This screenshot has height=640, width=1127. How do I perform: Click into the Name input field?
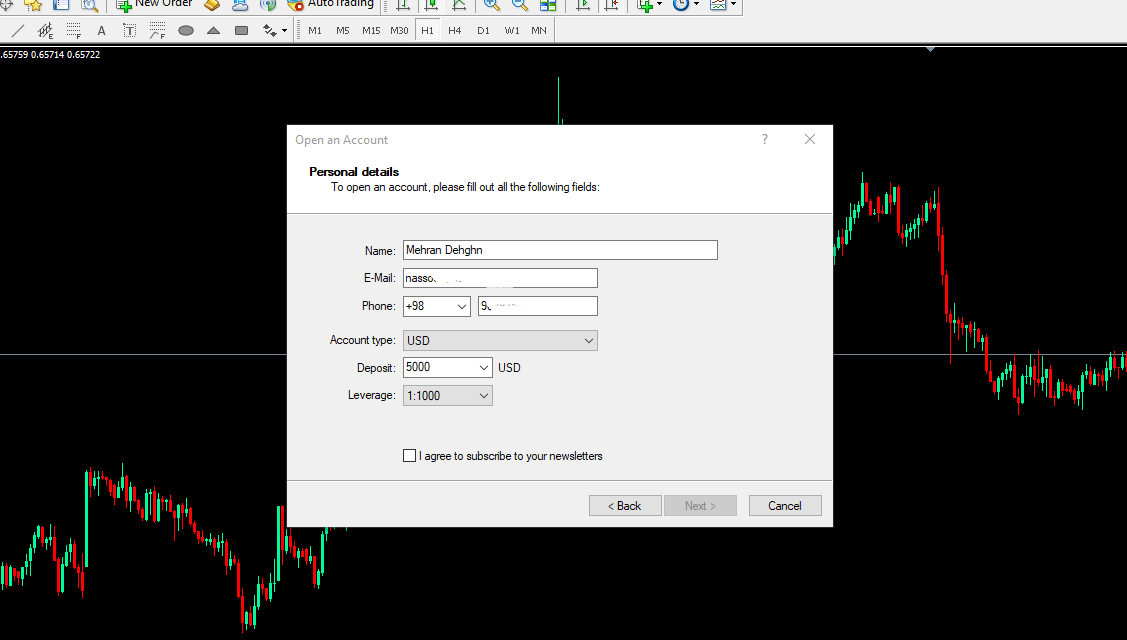pos(560,250)
